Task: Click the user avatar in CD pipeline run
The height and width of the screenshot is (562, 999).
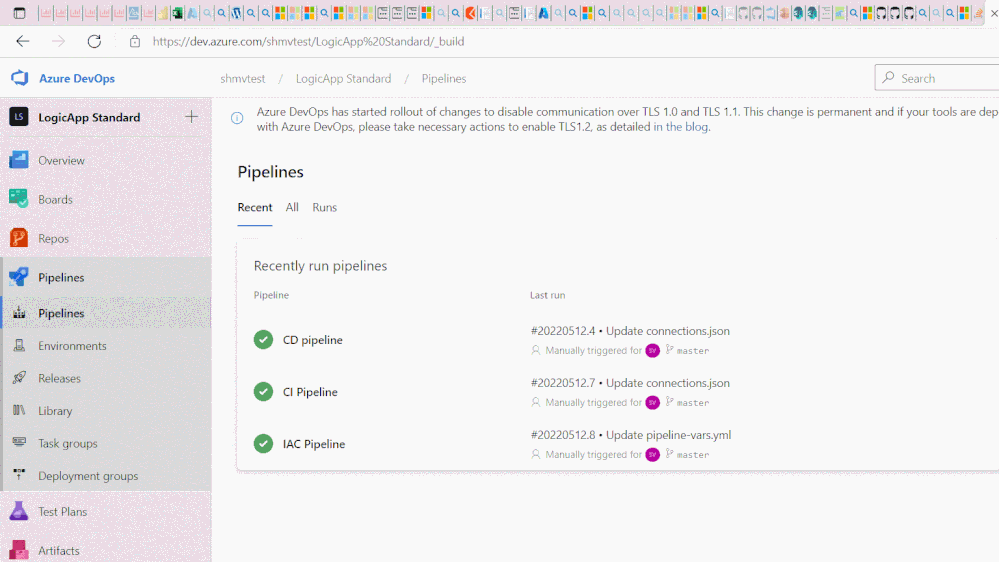Action: tap(652, 350)
